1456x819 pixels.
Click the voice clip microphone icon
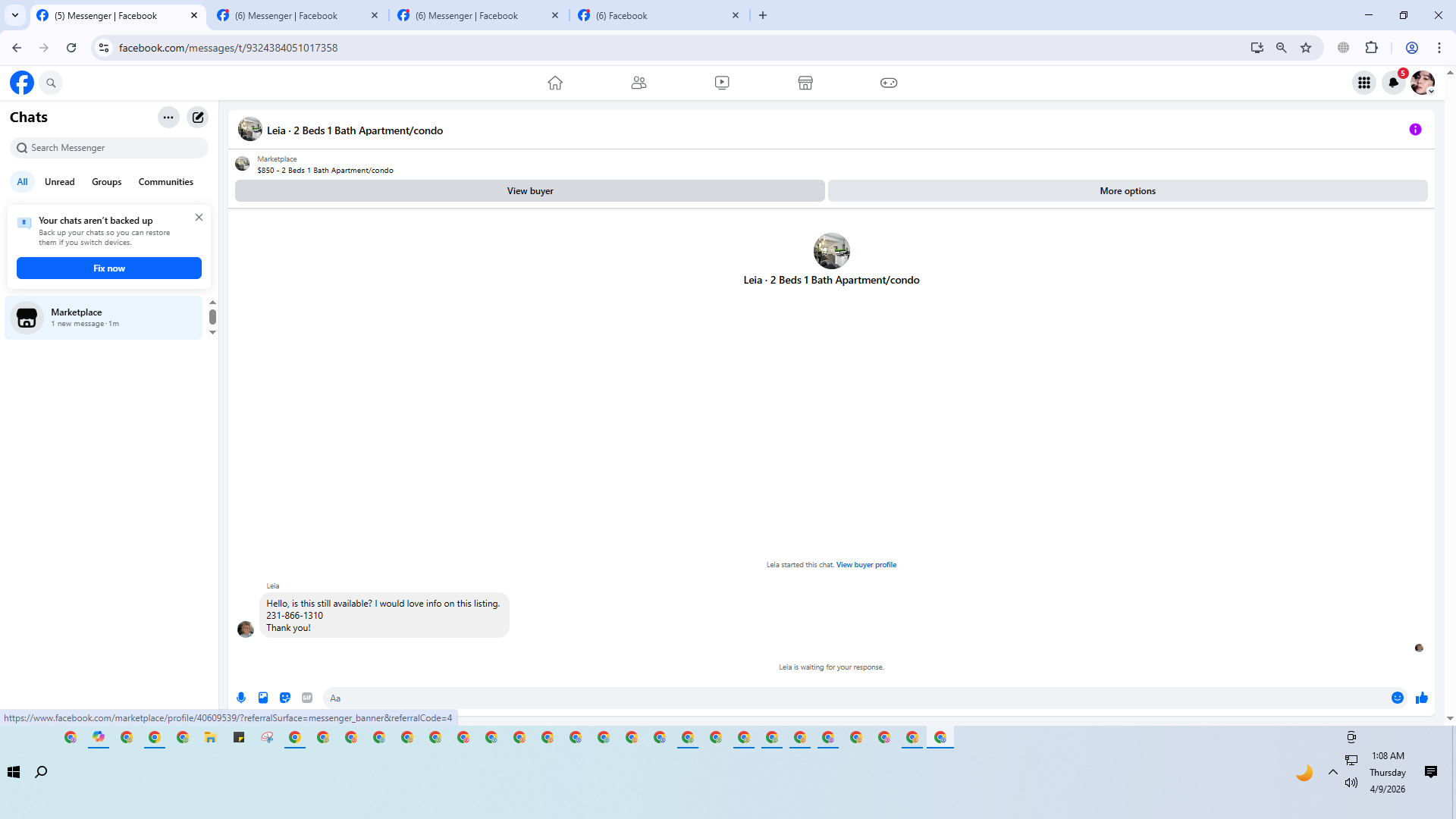point(241,698)
